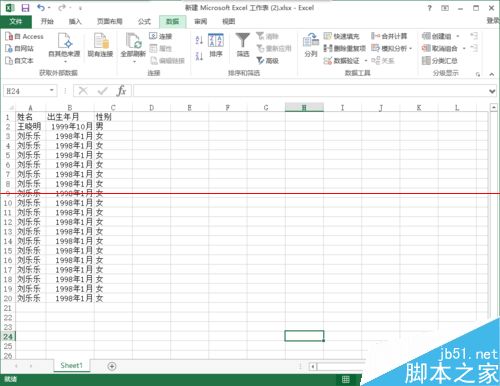The width and height of the screenshot is (500, 386).
Task: Click 分类汇总 (Subtotal)
Action: 440,61
